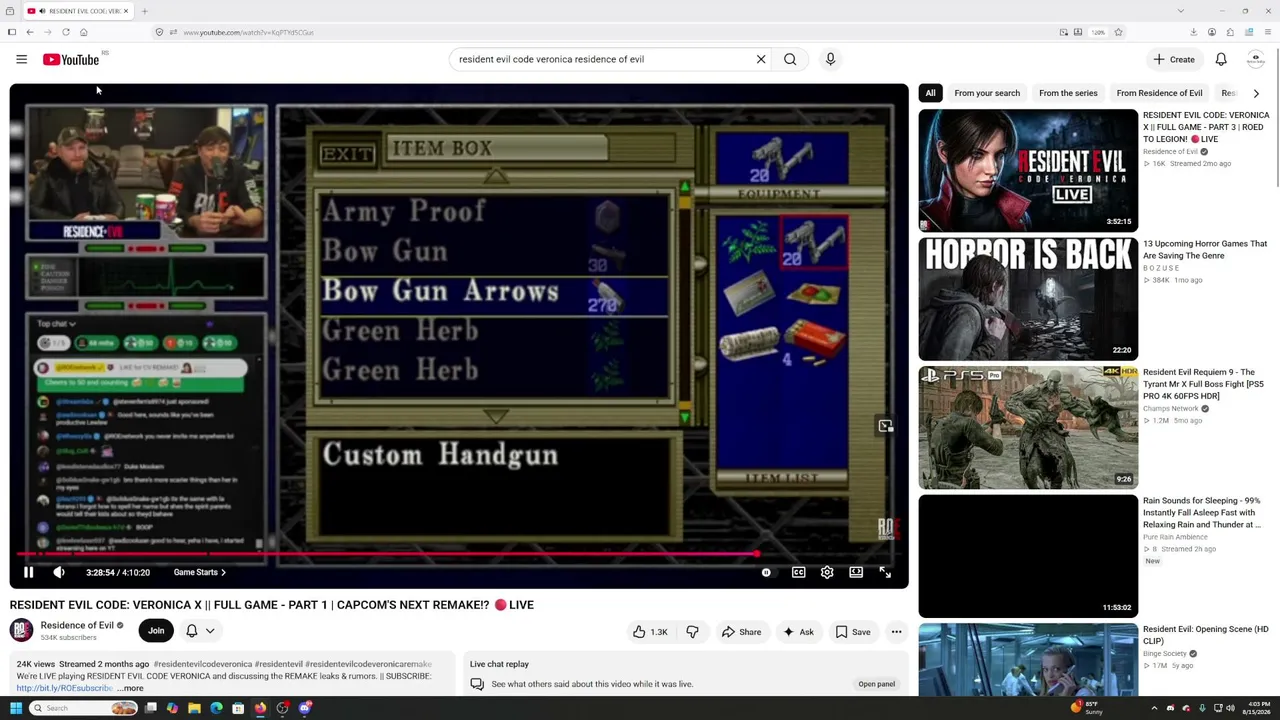This screenshot has width=1280, height=720.
Task: Close the Resident Evil YouTube tab
Action: tap(125, 11)
